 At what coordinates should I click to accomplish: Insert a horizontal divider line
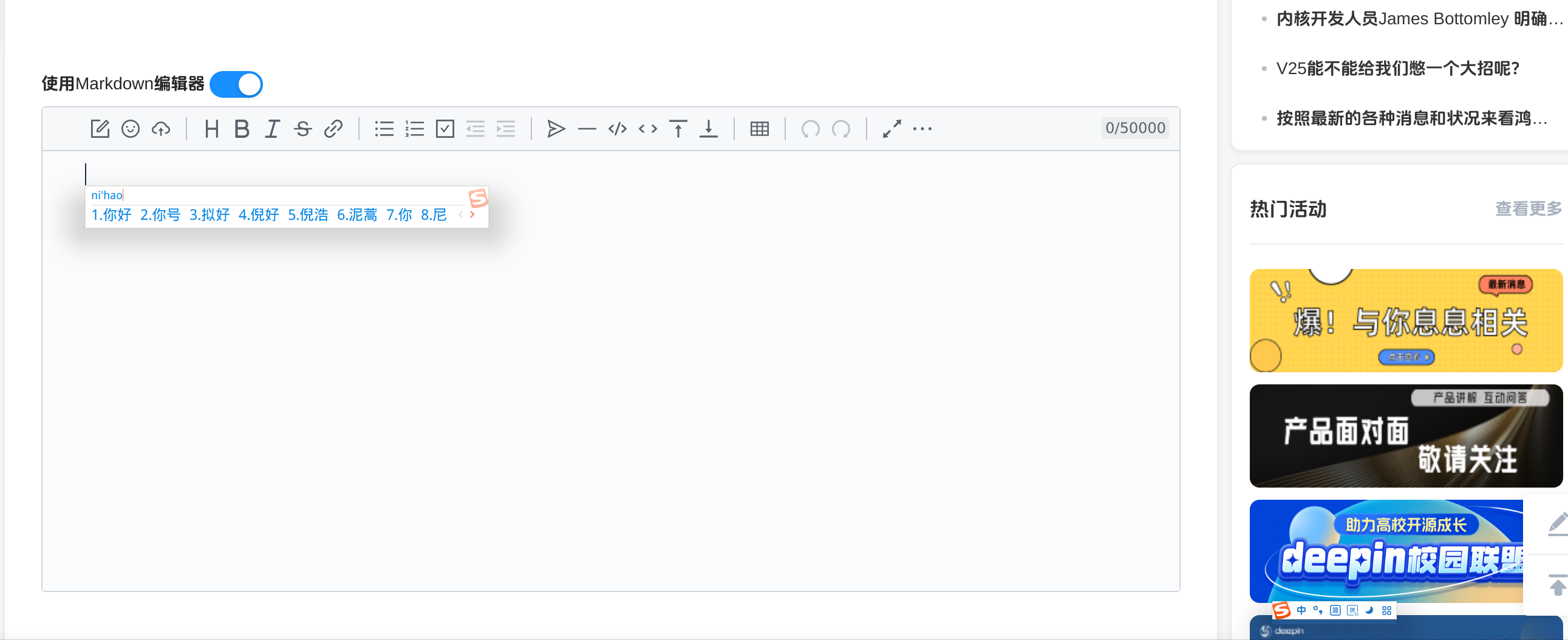point(587,128)
